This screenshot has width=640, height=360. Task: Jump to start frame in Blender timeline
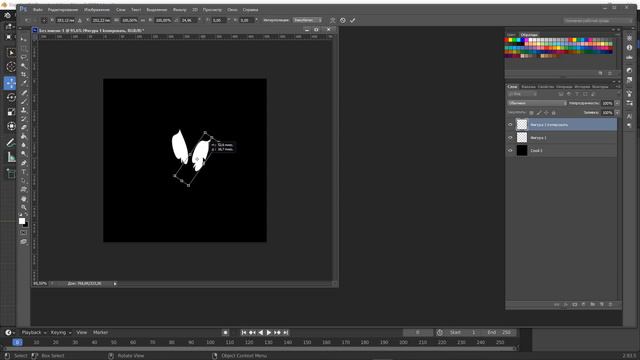point(244,333)
